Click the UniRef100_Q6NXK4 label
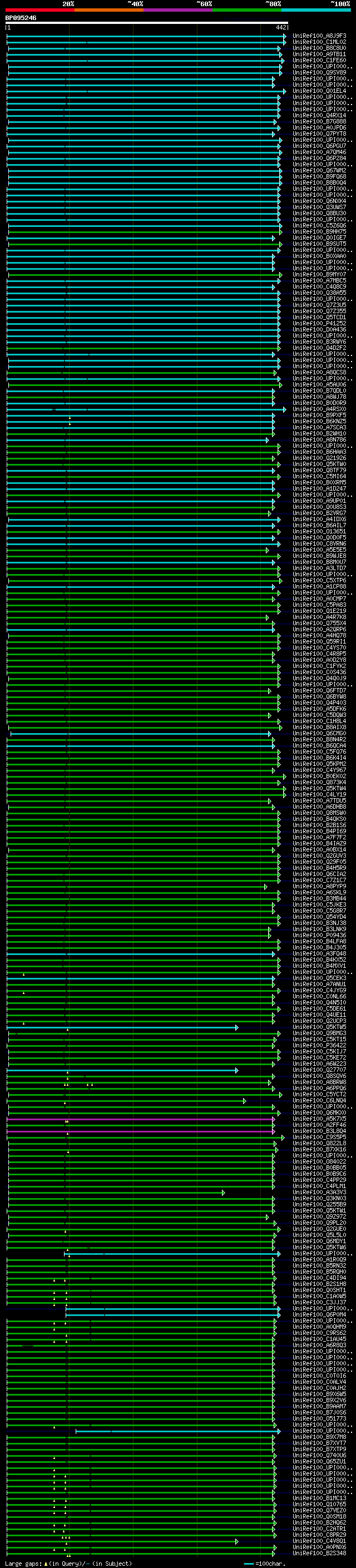 coord(319,201)
